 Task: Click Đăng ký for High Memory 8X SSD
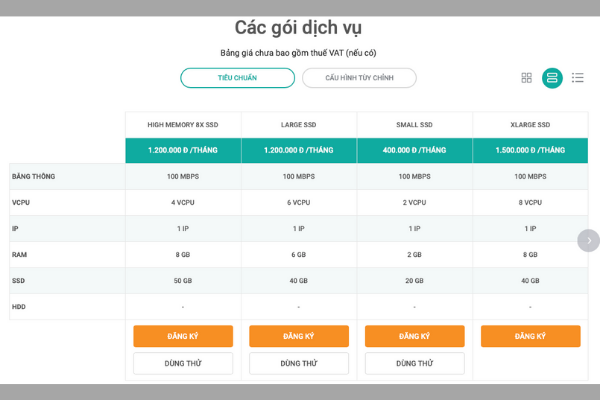click(183, 336)
